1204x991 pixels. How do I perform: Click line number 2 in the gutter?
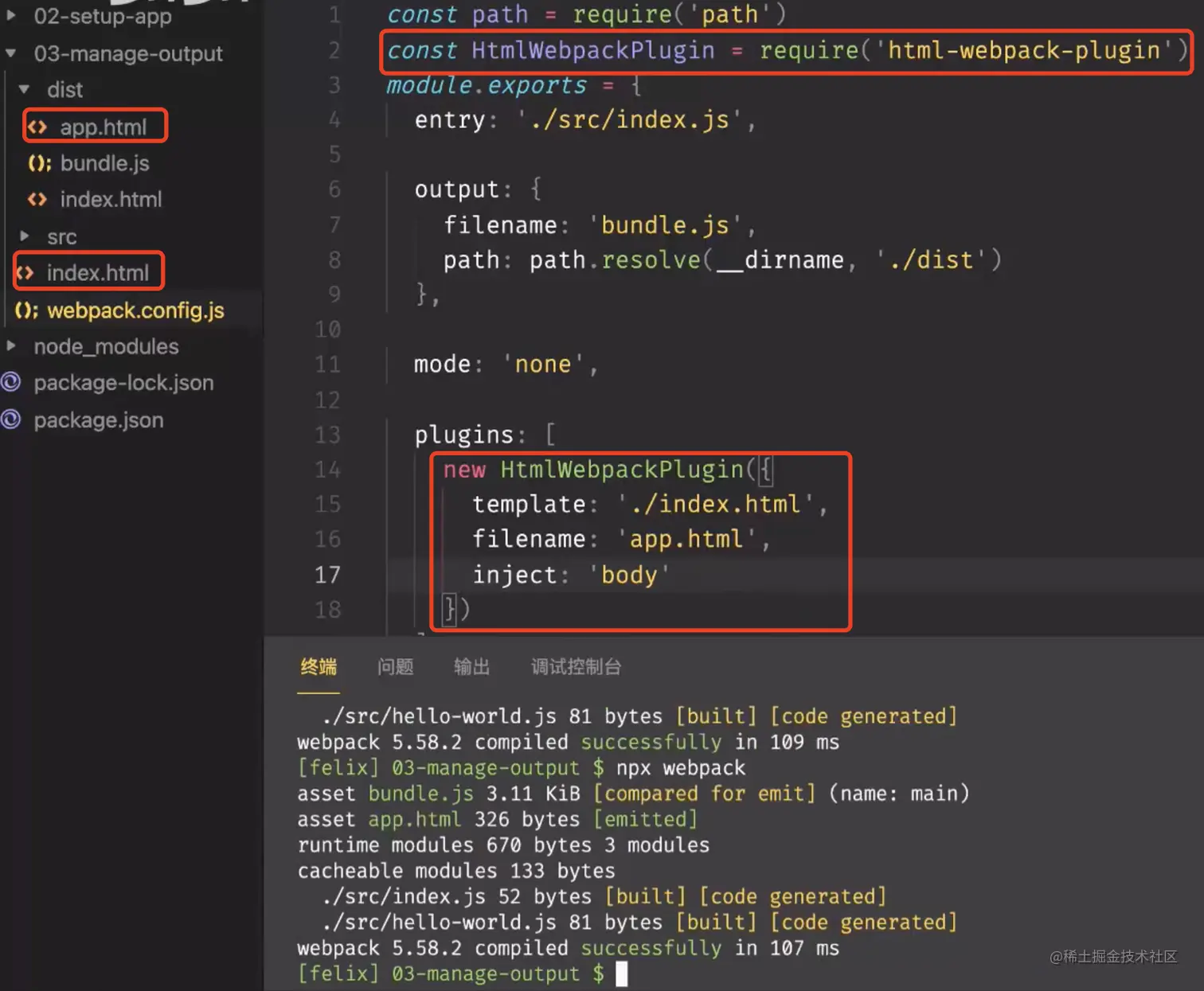tap(334, 50)
